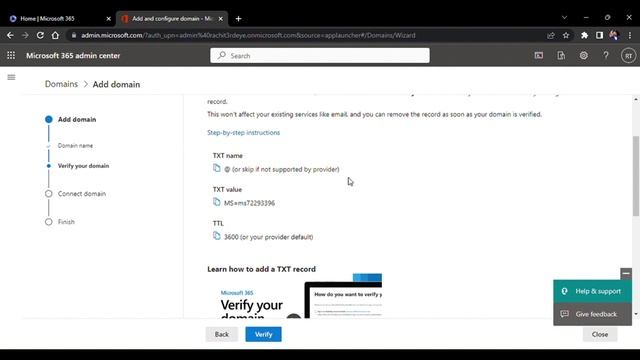The width and height of the screenshot is (640, 360).
Task: Click the Close button at bottom
Action: pos(600,334)
